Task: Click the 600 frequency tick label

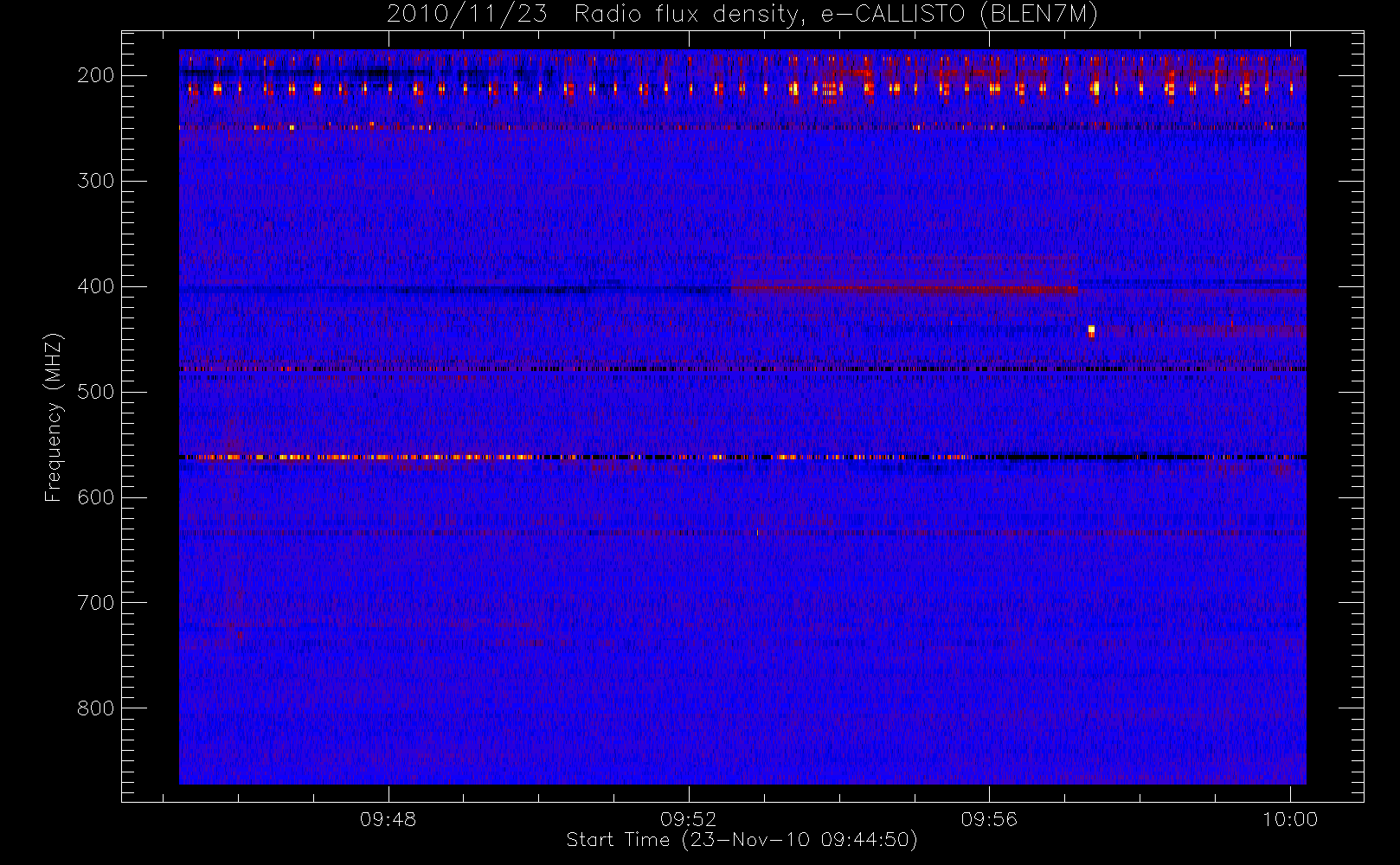Action: coord(96,497)
